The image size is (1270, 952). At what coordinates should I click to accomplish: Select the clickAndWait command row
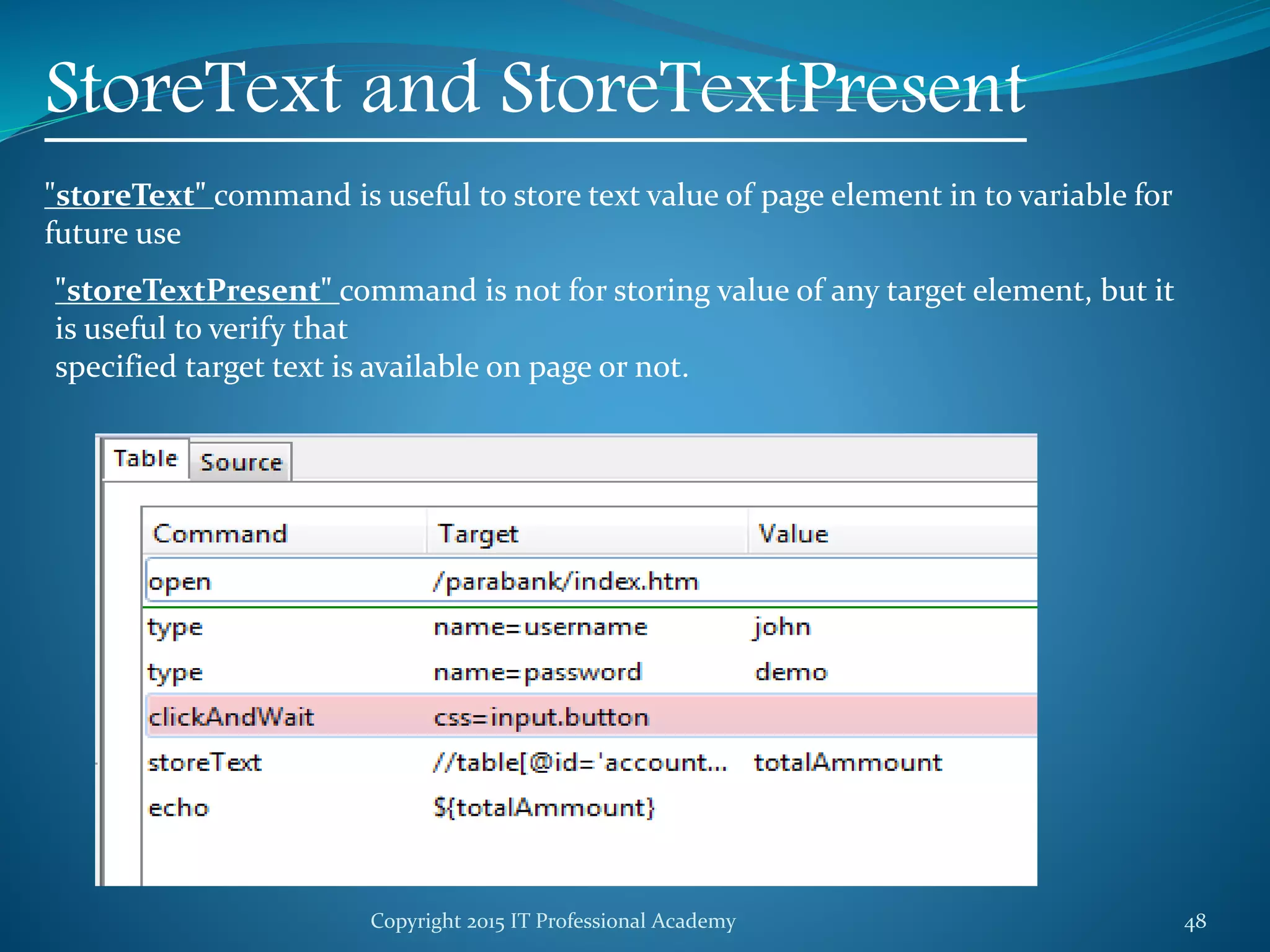pos(592,716)
